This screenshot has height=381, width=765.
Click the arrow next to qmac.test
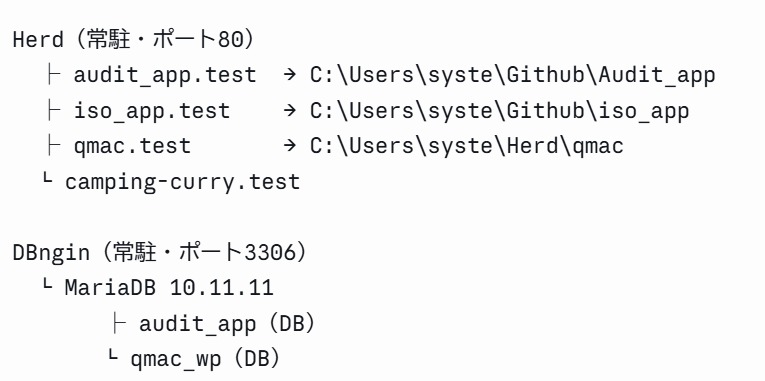click(x=290, y=145)
